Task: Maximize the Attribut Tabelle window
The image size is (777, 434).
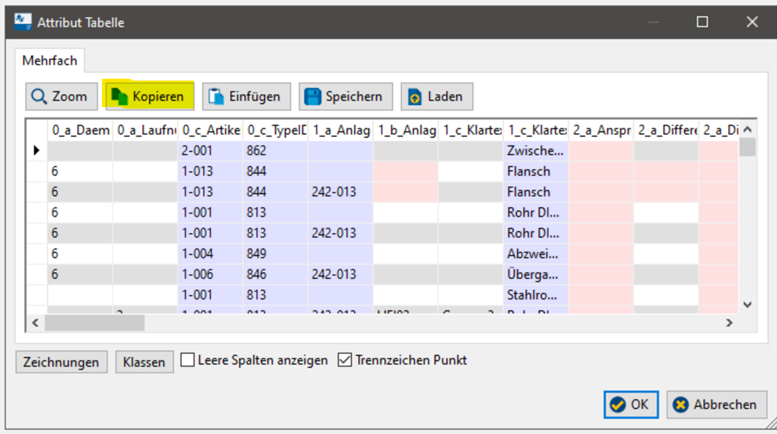Action: pyautogui.click(x=702, y=21)
